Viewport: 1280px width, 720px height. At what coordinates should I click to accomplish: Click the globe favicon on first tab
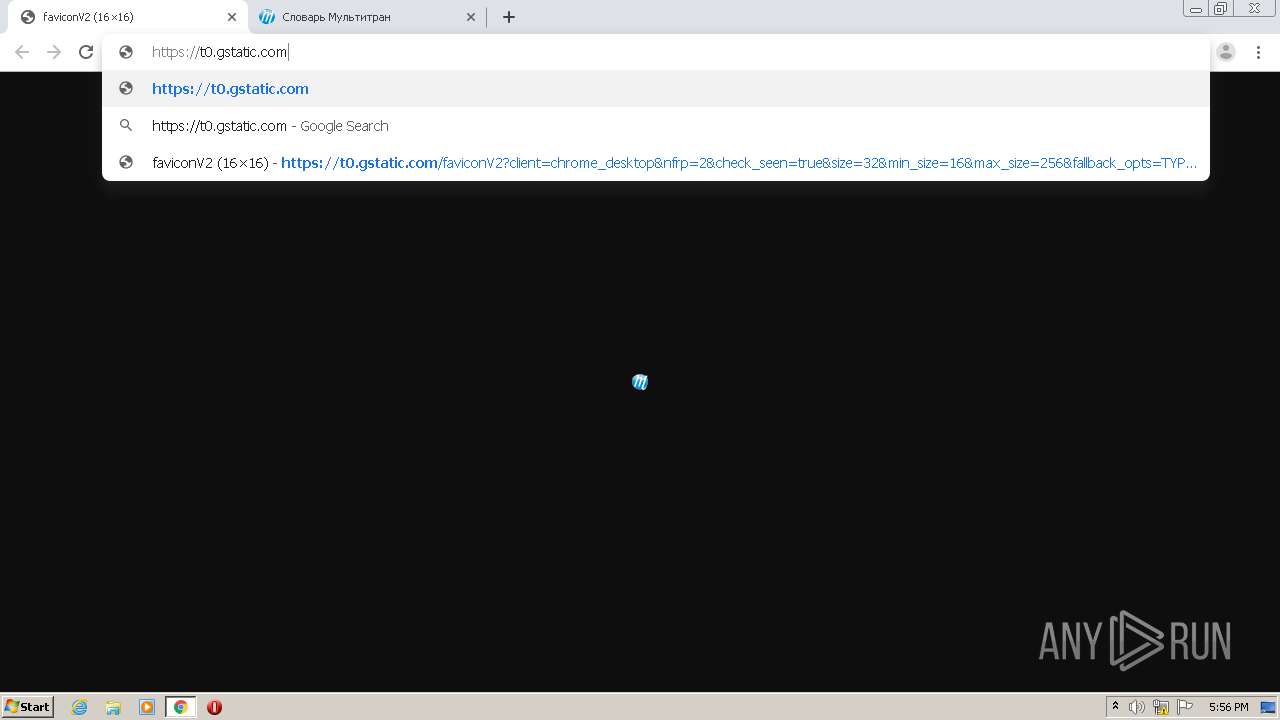click(28, 17)
